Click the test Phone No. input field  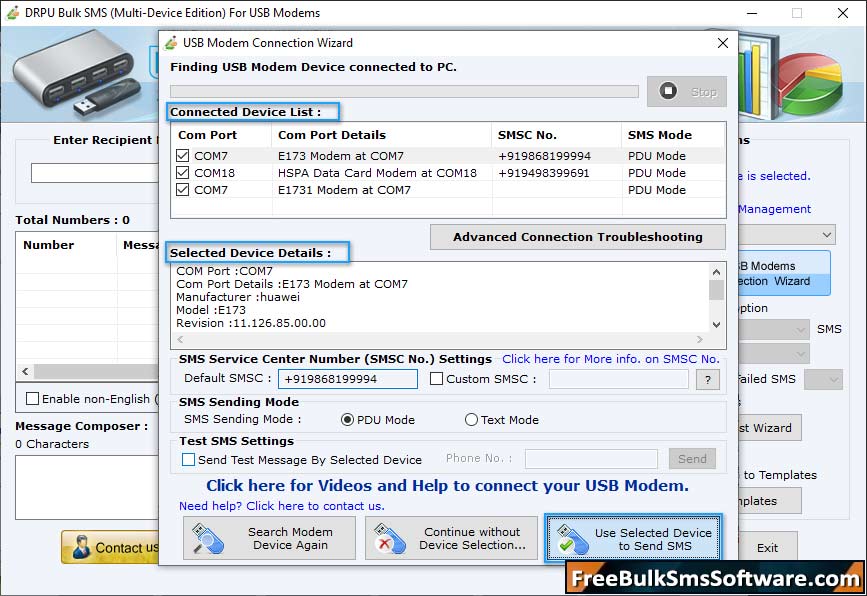(x=591, y=458)
